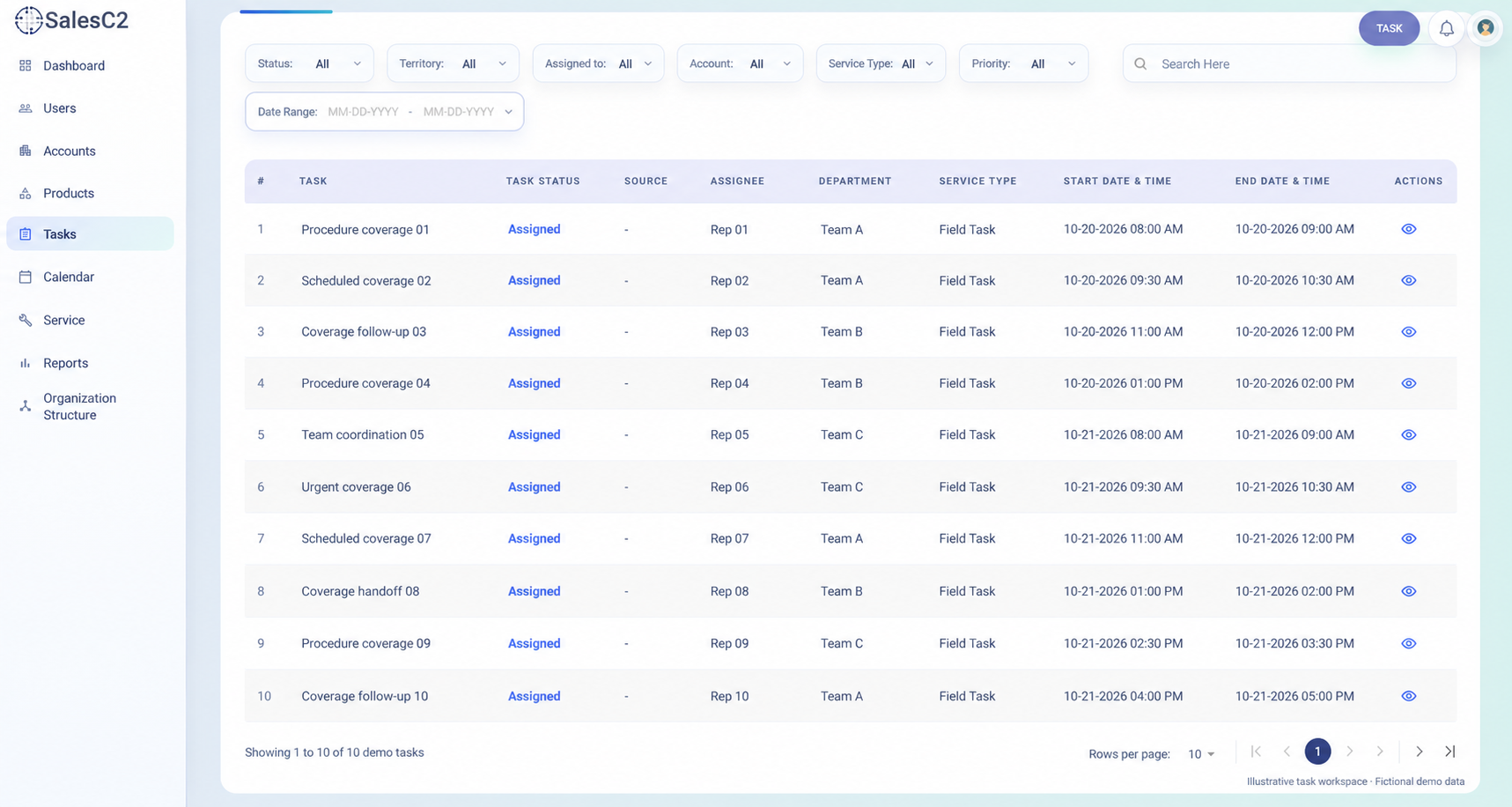
Task: Select page 1 in pagination
Action: coord(1317,751)
